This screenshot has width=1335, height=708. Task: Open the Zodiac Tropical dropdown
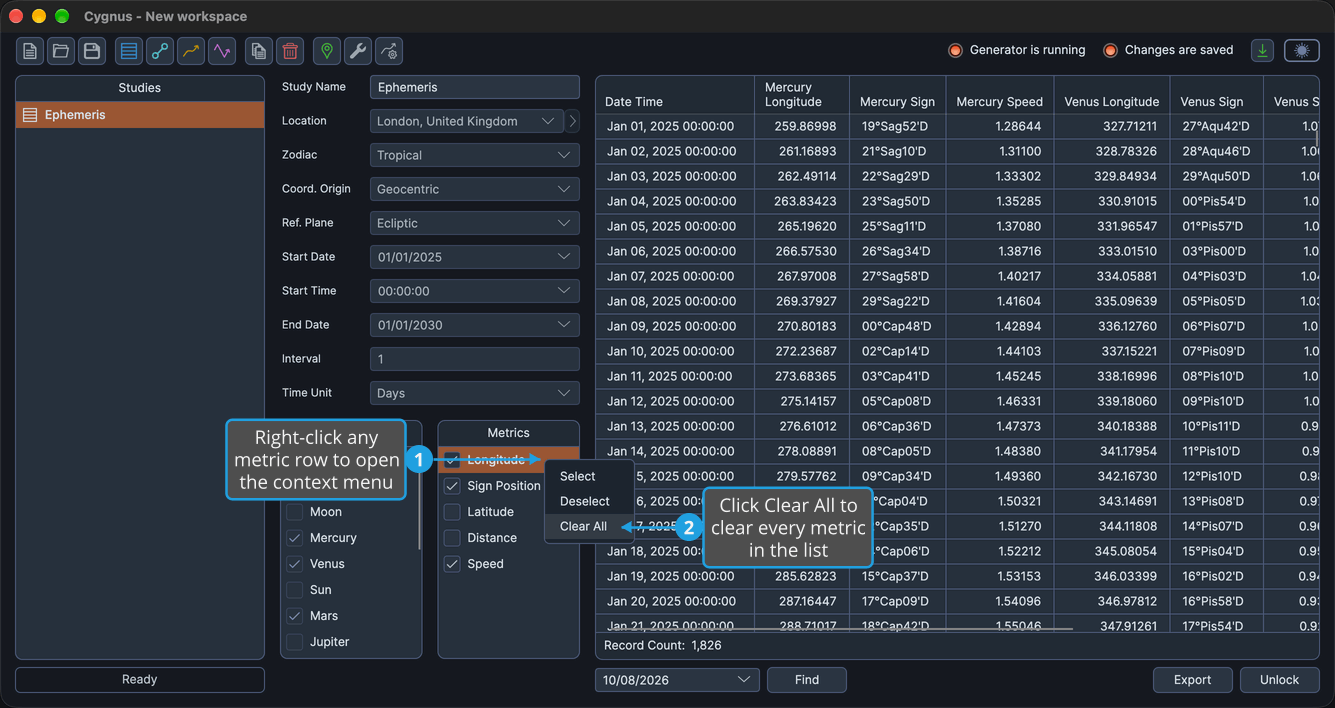pos(475,155)
